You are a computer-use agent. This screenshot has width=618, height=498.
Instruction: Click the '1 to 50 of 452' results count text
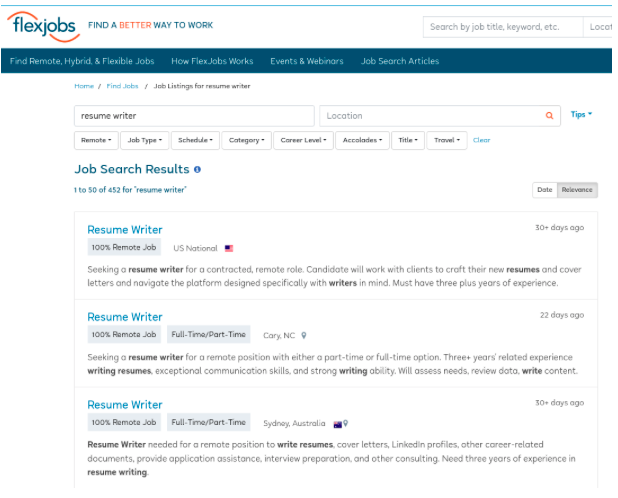pos(130,190)
